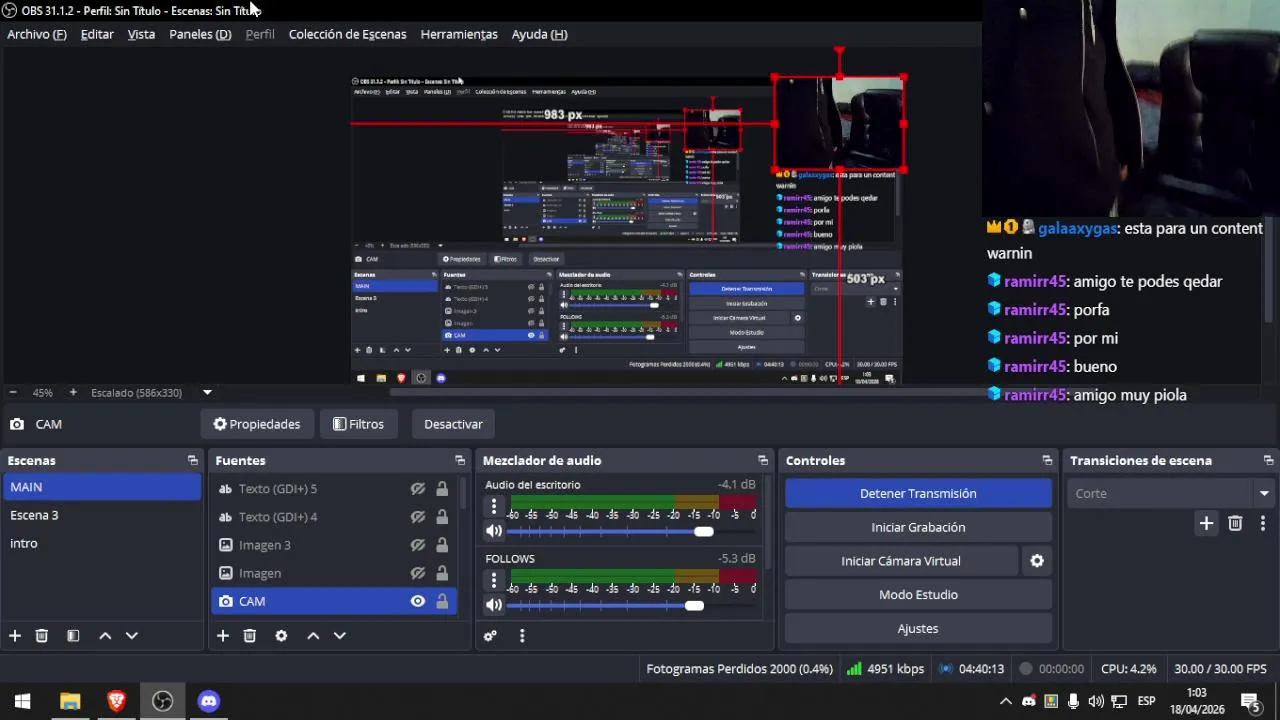Select Escena 3 in scenes list
This screenshot has width=1280, height=720.
tap(102, 515)
